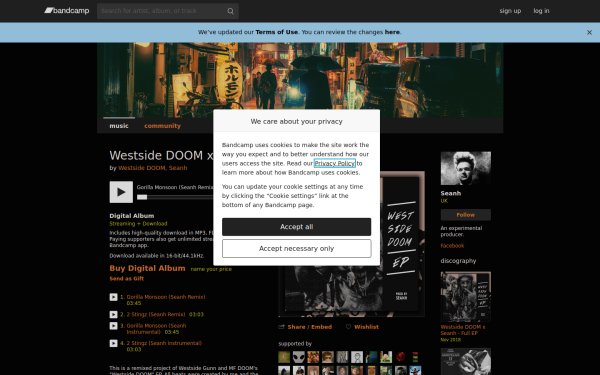Image resolution: width=600 pixels, height=375 pixels.
Task: Open the first supporter avatar
Action: pos(284,357)
